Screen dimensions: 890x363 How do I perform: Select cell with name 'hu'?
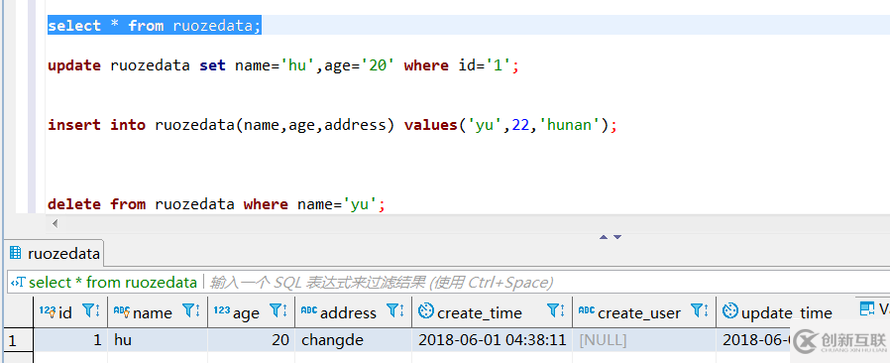(157, 340)
